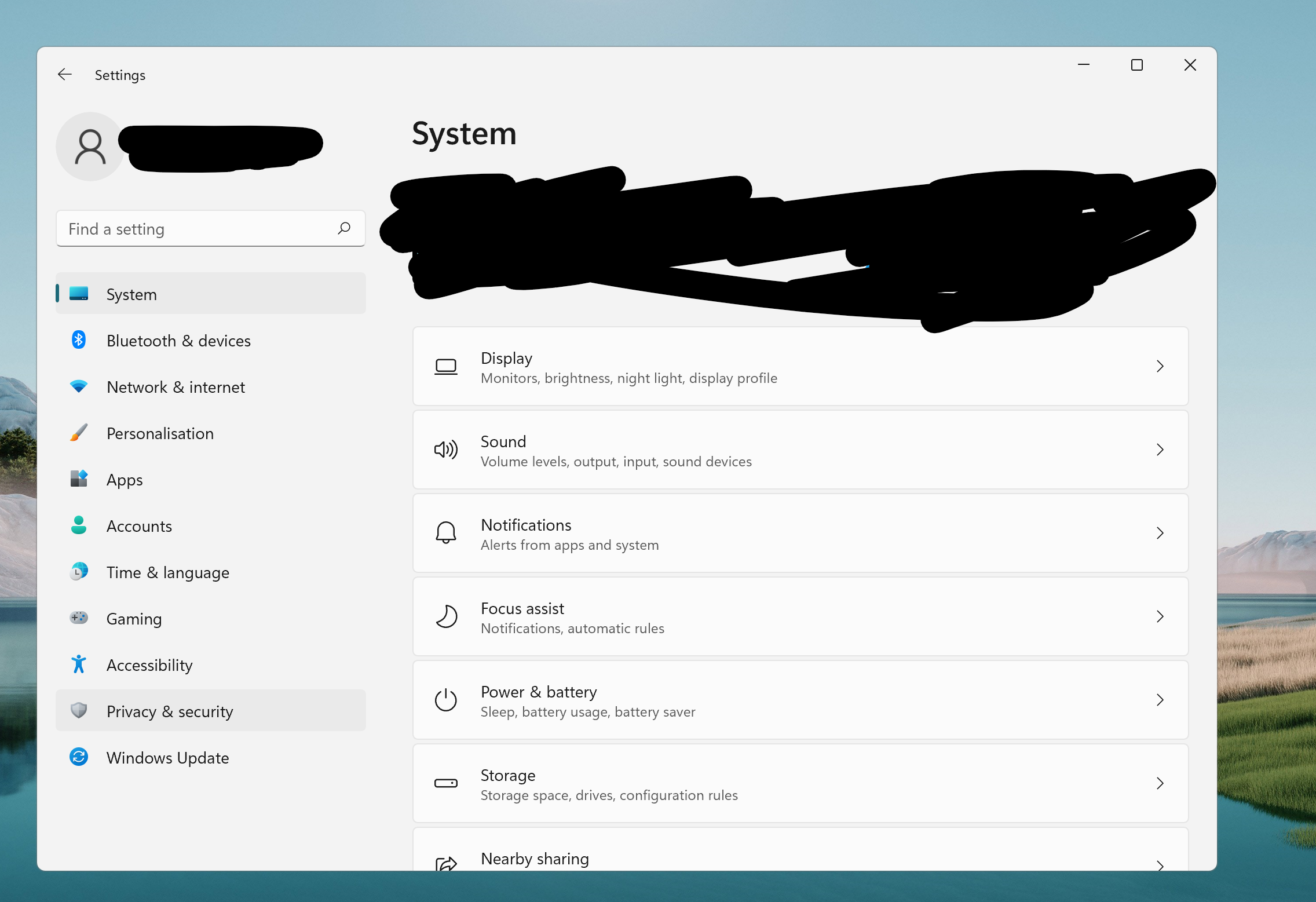Open Accessibility settings
Image resolution: width=1316 pixels, height=902 pixels.
(x=211, y=664)
